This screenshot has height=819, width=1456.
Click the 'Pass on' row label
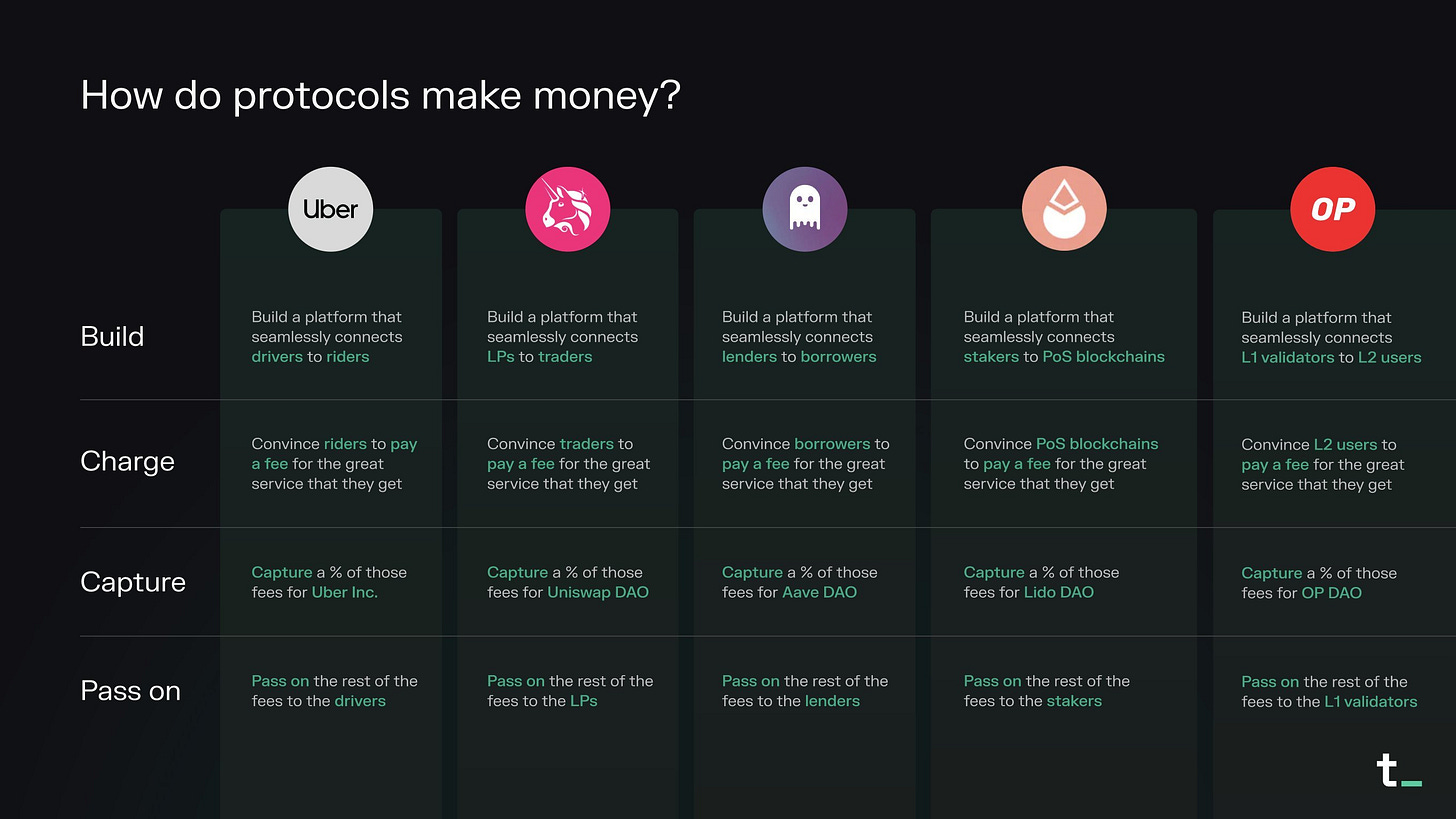[x=130, y=691]
